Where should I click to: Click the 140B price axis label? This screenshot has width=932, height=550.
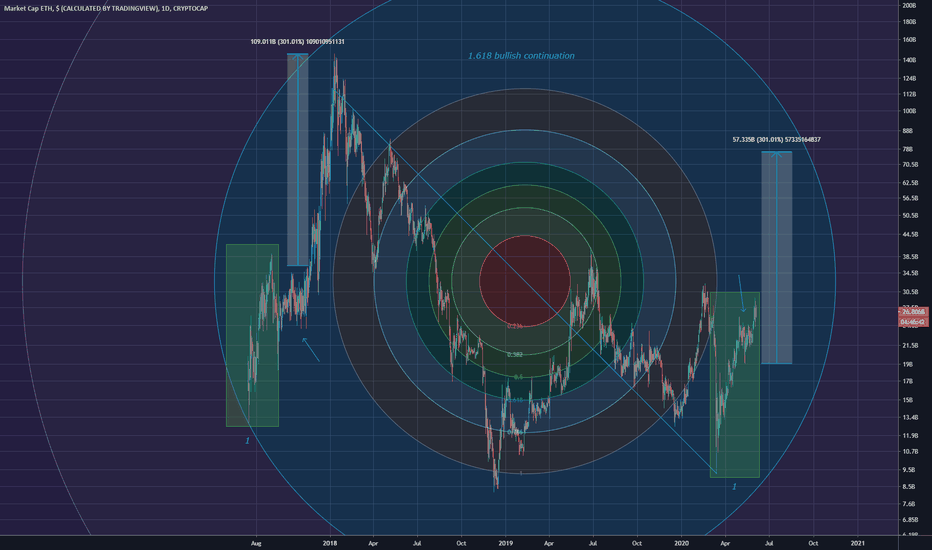(909, 60)
